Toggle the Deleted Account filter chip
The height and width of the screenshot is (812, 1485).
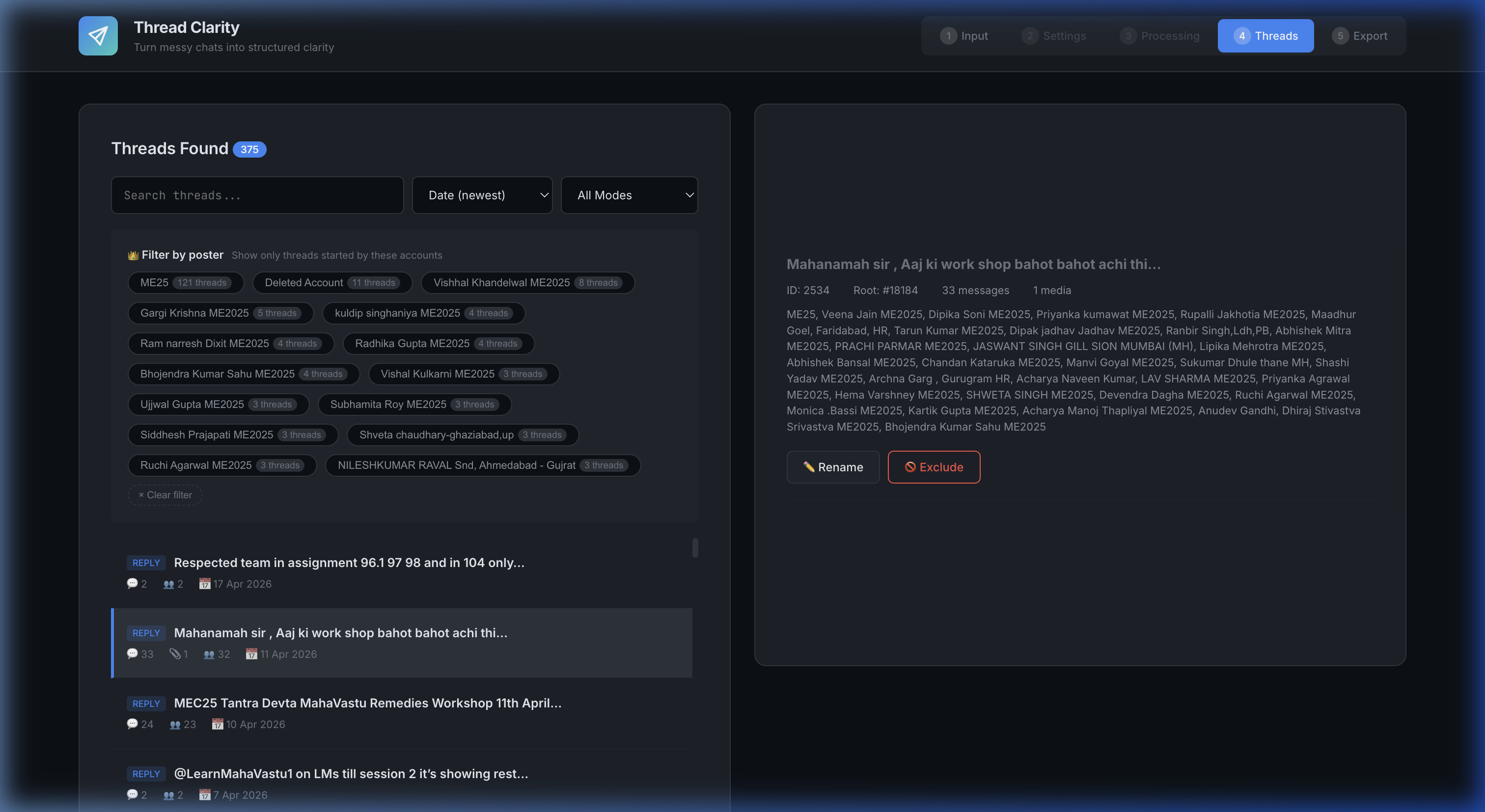[331, 282]
